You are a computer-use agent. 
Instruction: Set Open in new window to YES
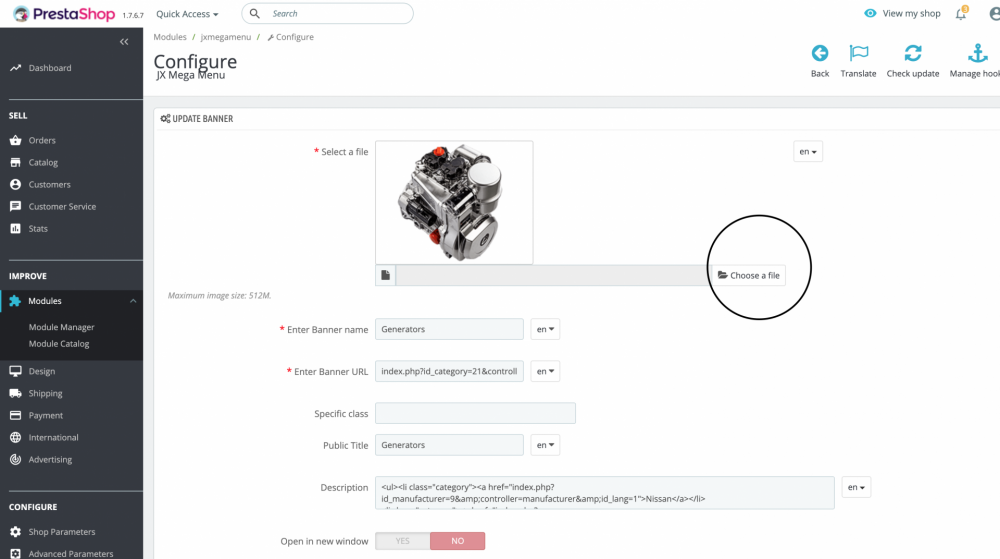coord(402,541)
